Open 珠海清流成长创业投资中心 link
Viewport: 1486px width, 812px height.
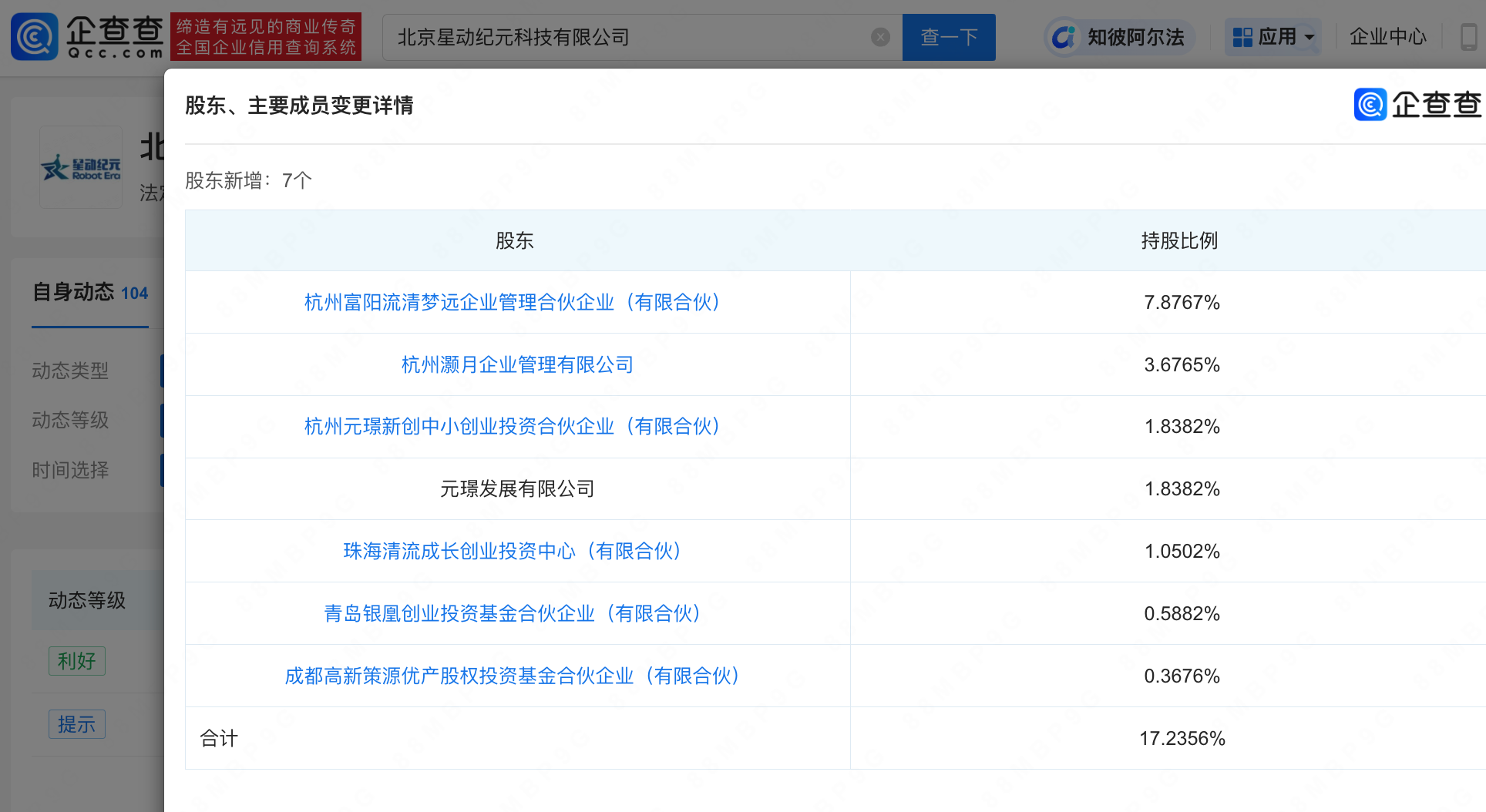pos(512,551)
